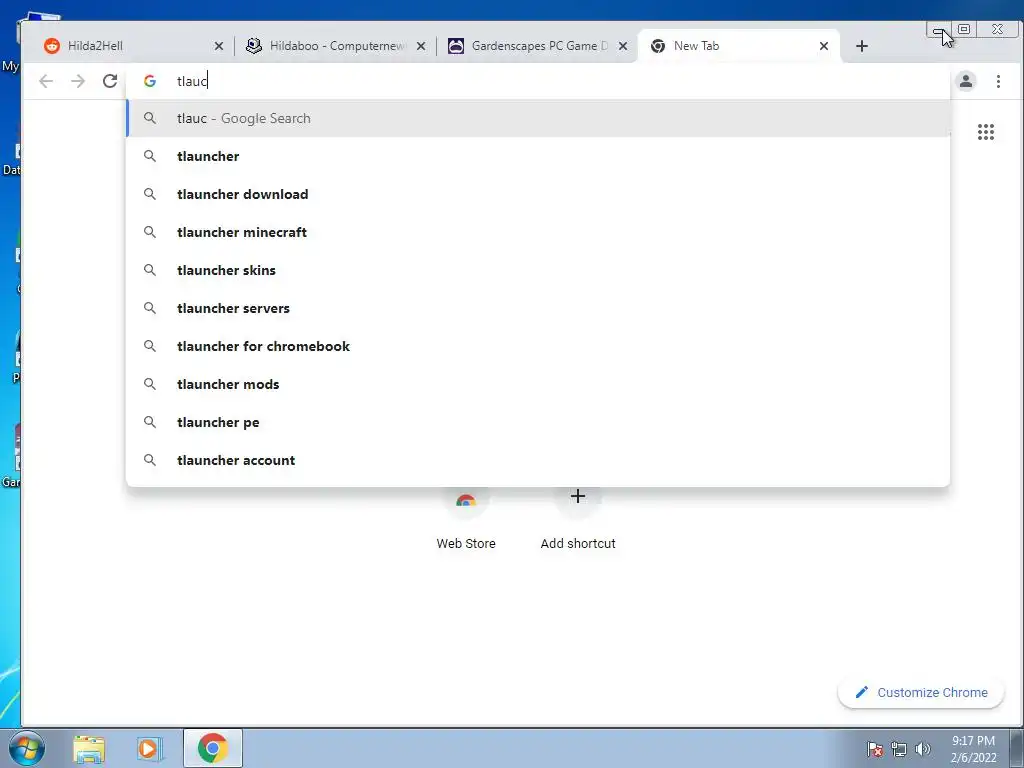Open the volume speaker tray icon
Viewport: 1024px width, 768px height.
coord(922,749)
